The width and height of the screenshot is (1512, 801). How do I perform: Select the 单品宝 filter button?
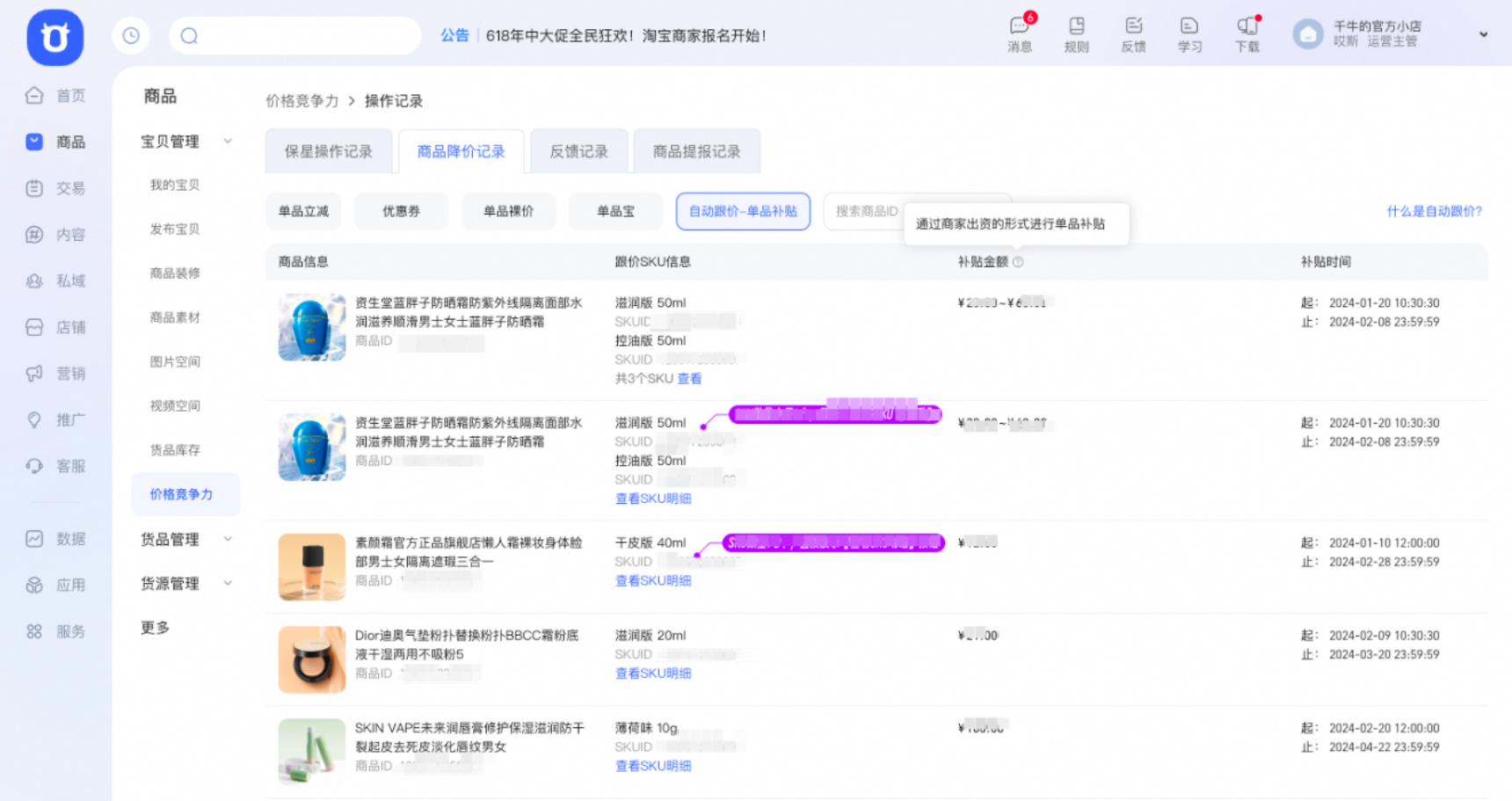(616, 211)
